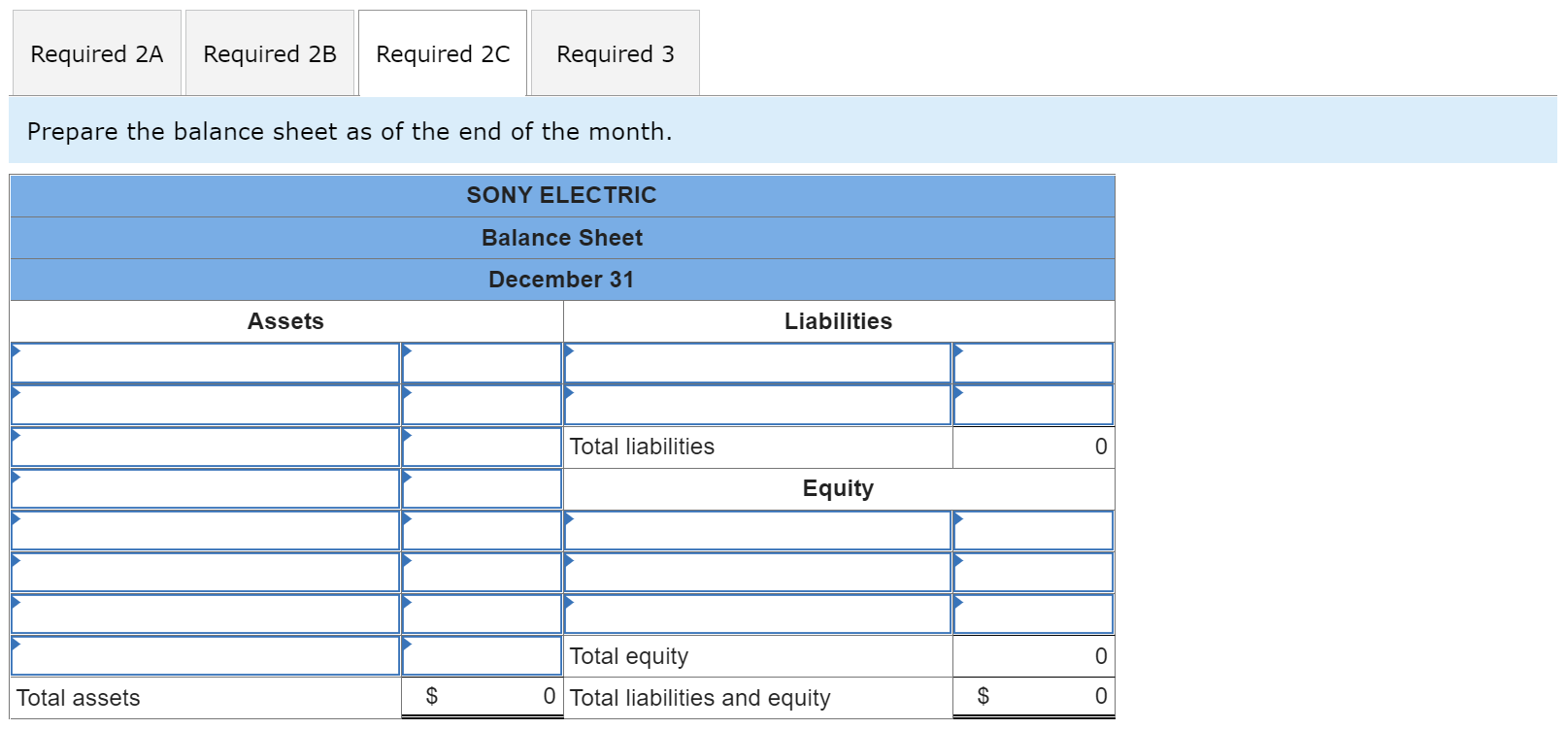This screenshot has height=729, width=1568.
Task: Open the Required 3 tab
Action: (x=614, y=53)
